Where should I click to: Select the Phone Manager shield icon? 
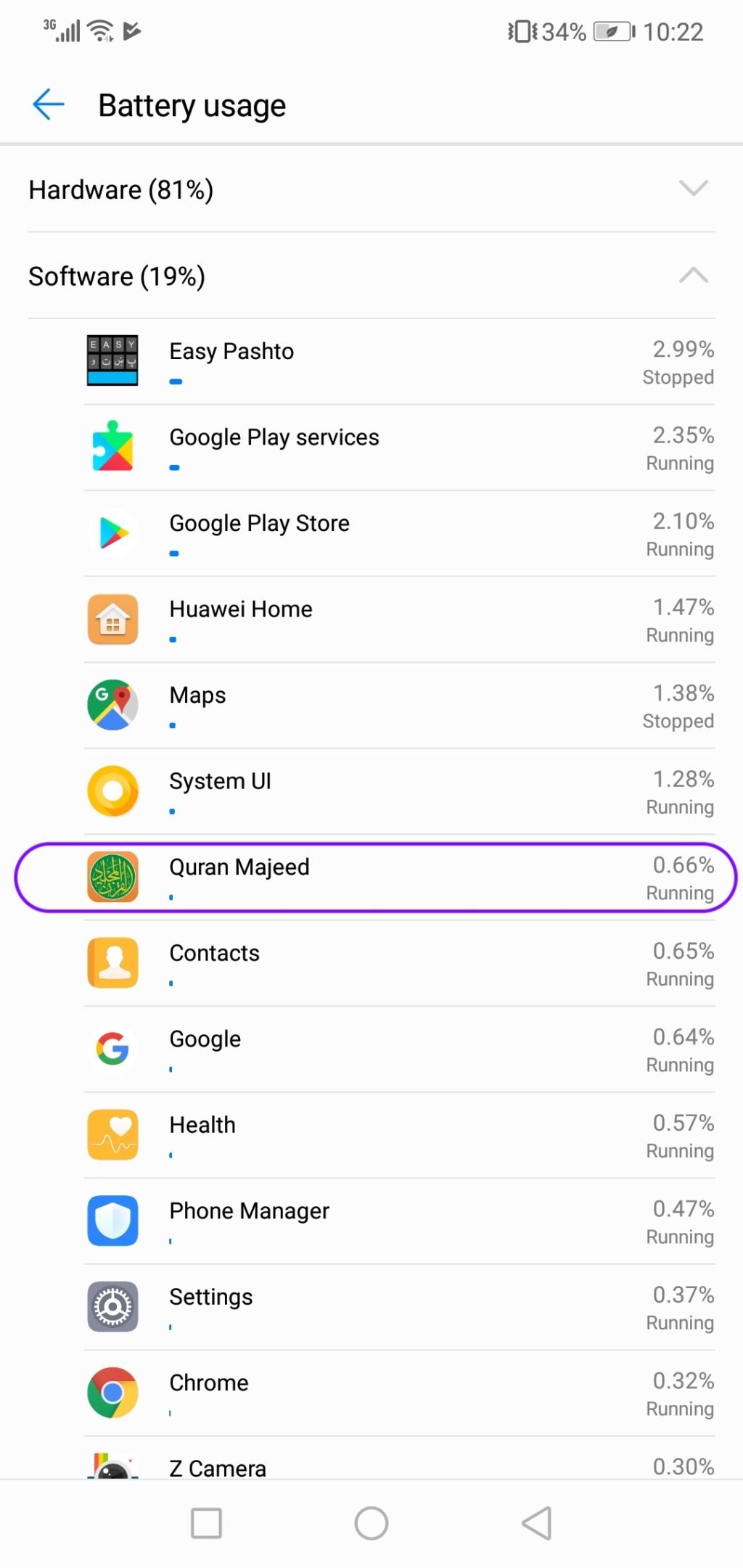click(112, 1221)
